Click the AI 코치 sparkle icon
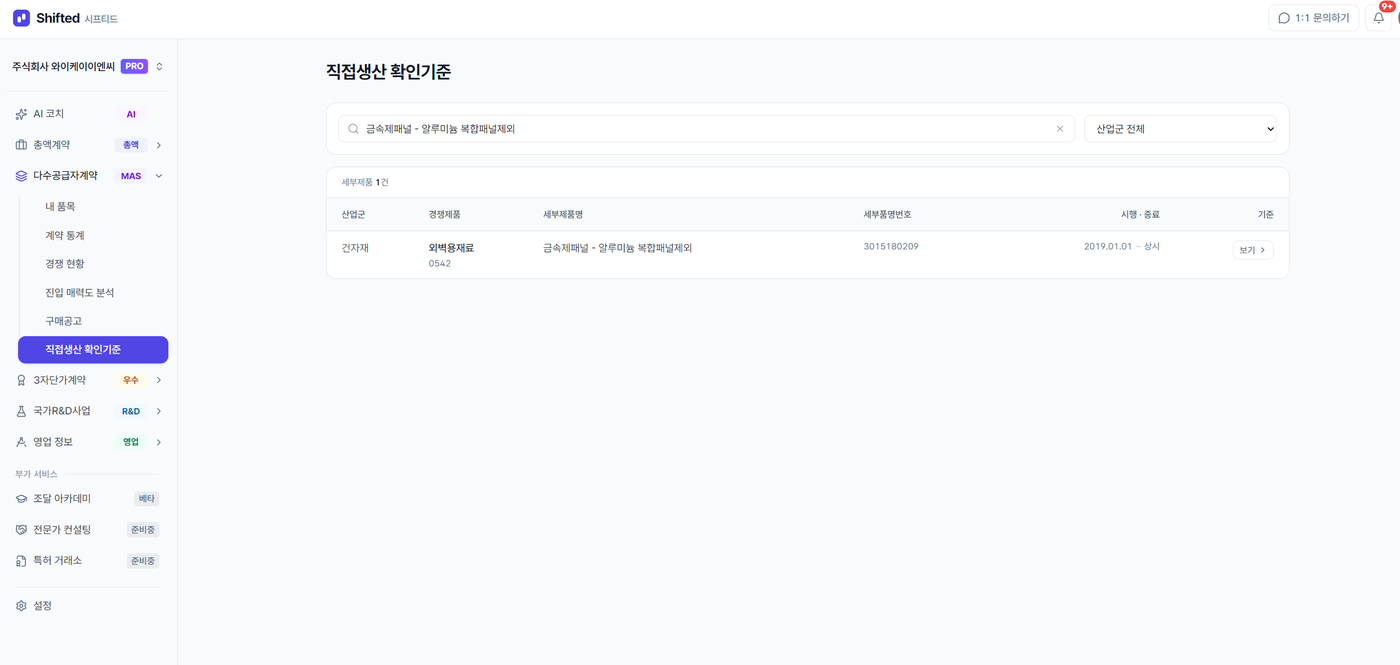Viewport: 1400px width, 665px height. coord(21,114)
